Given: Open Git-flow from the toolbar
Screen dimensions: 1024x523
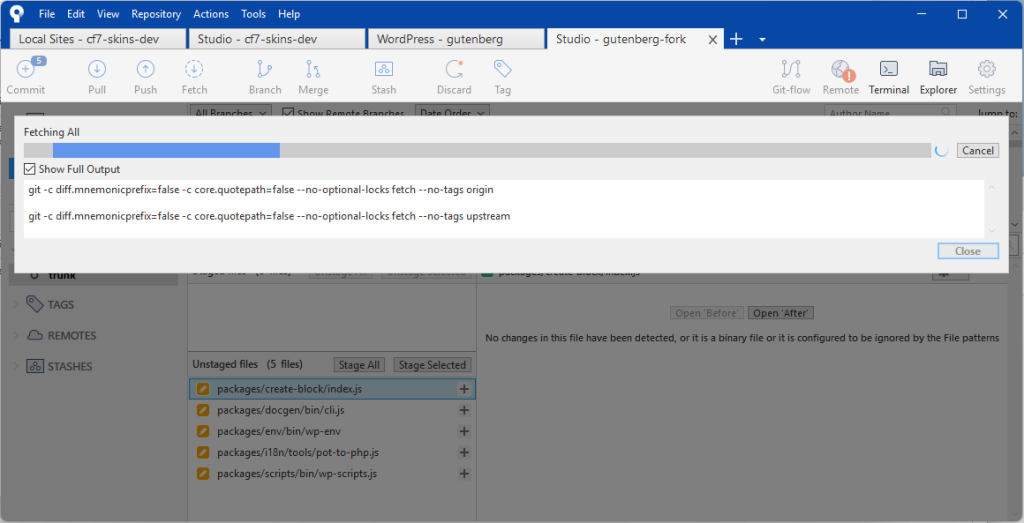Looking at the screenshot, I should coord(791,70).
